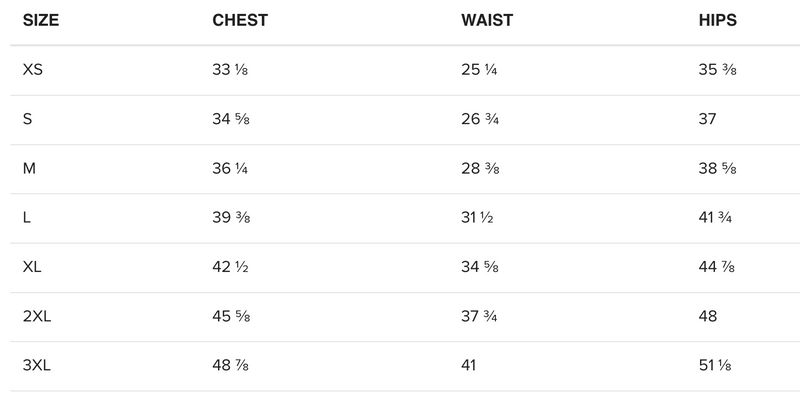Select the 2XL size row label

click(x=36, y=316)
